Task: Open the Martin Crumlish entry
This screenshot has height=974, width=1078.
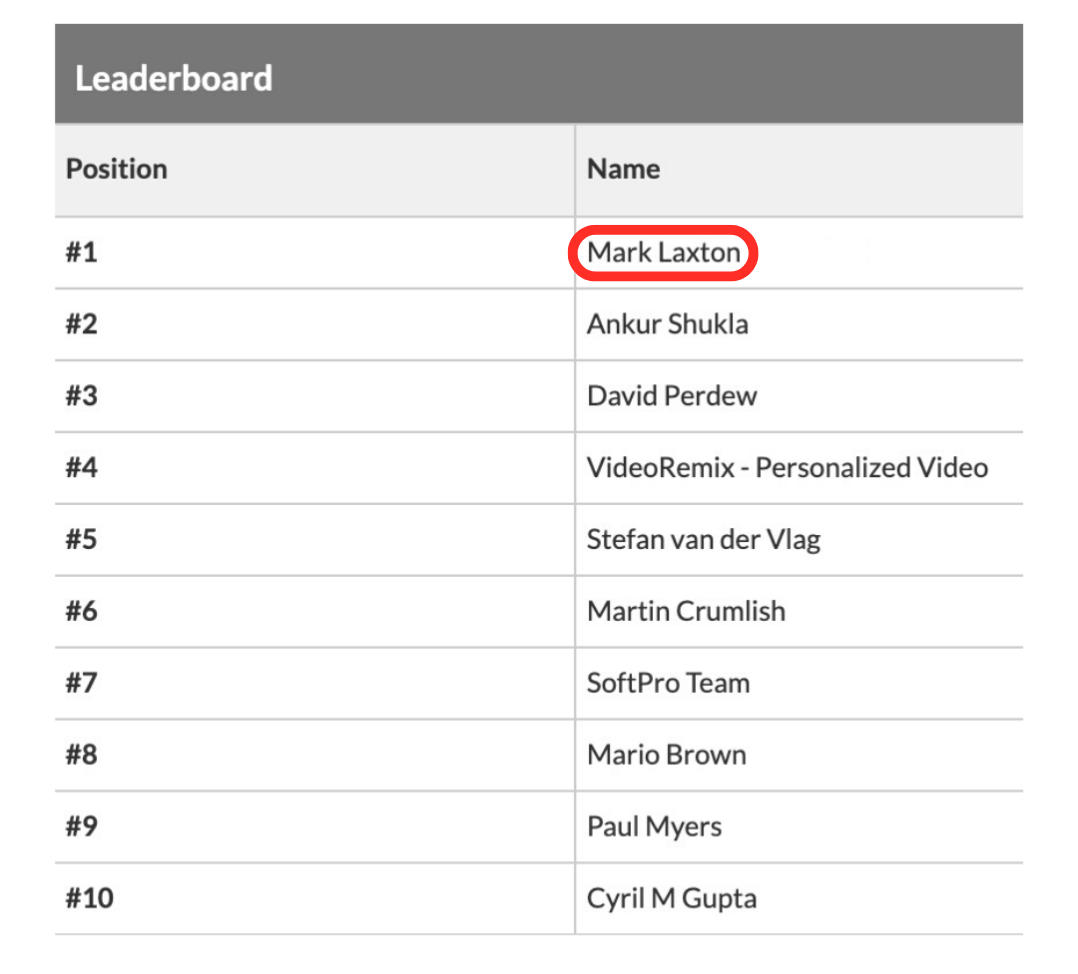Action: coord(686,611)
